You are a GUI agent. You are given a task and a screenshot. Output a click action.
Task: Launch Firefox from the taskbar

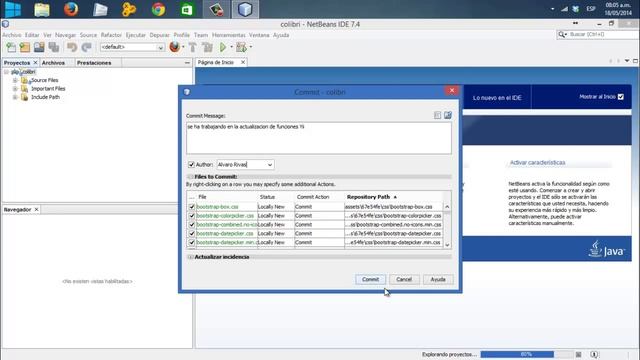tap(71, 9)
